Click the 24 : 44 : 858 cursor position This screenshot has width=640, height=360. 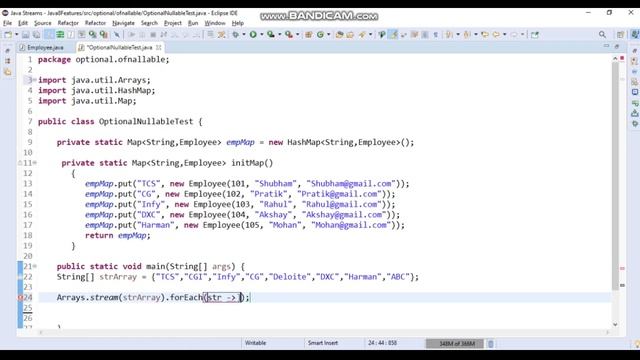point(382,343)
